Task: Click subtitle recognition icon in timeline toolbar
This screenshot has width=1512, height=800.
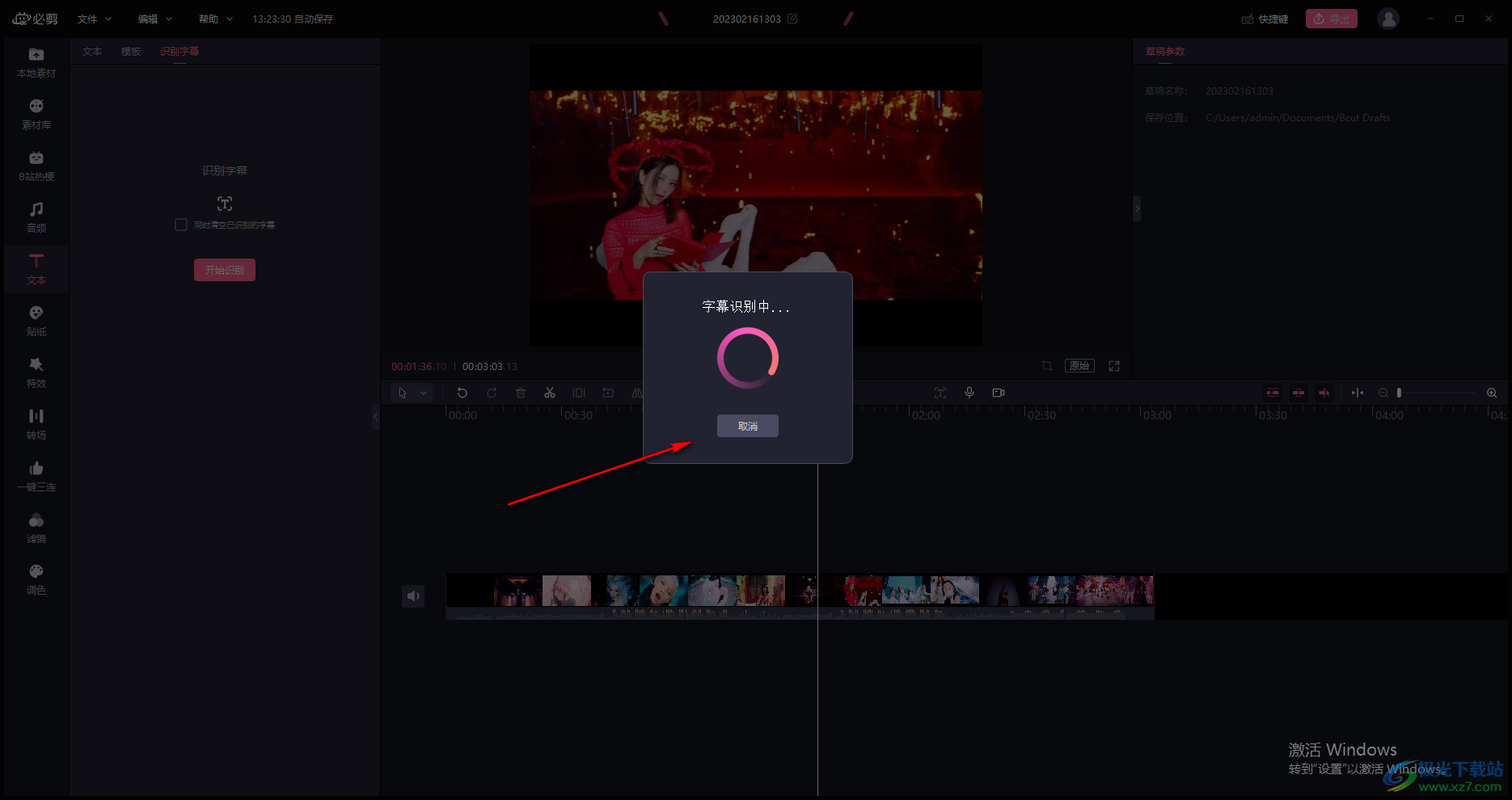Action: point(940,393)
